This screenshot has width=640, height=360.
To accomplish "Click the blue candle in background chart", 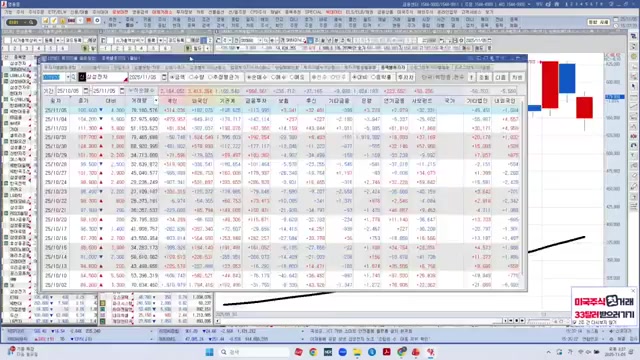I will point(567,78).
